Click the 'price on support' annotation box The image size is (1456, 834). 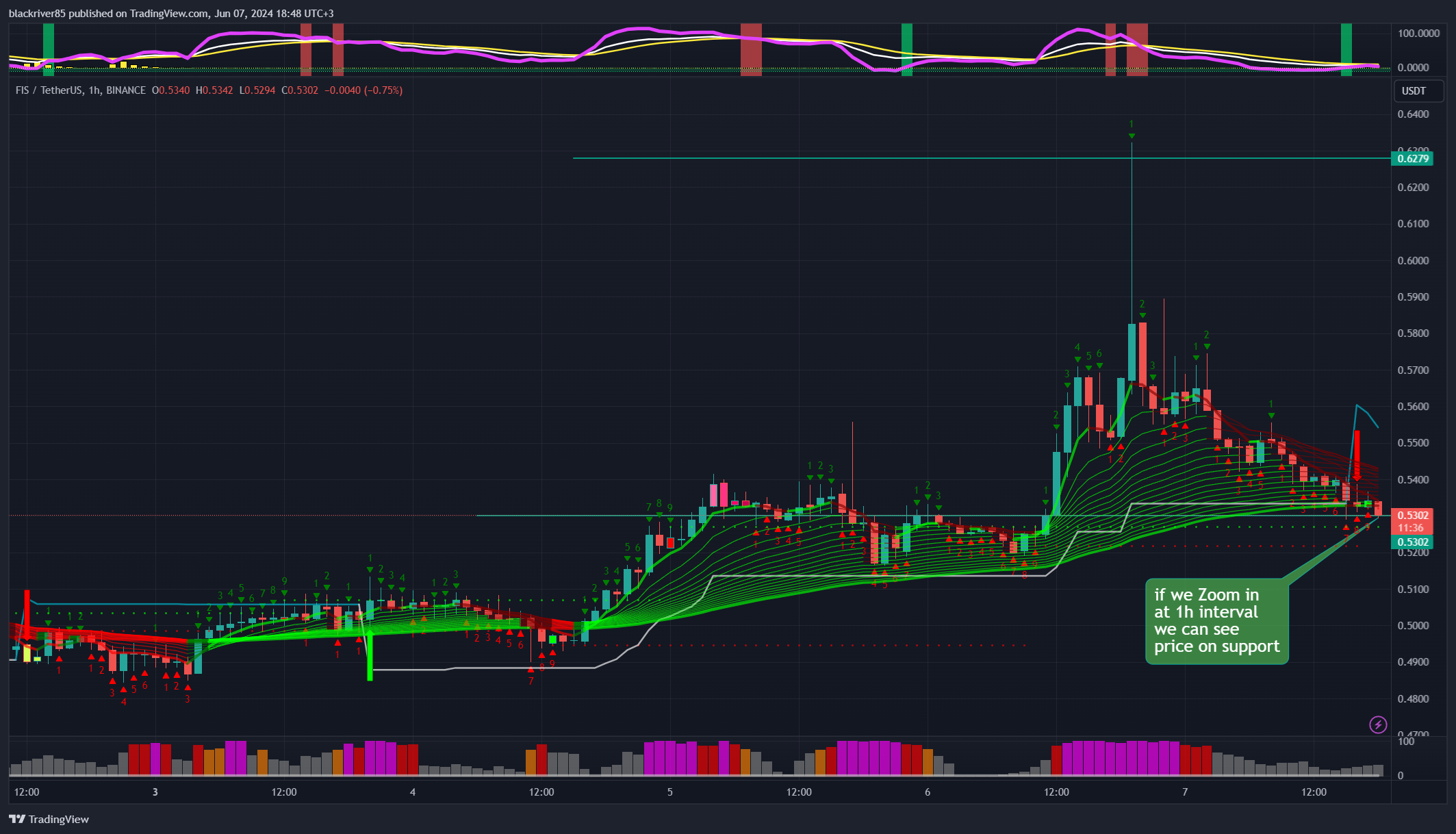1216,621
